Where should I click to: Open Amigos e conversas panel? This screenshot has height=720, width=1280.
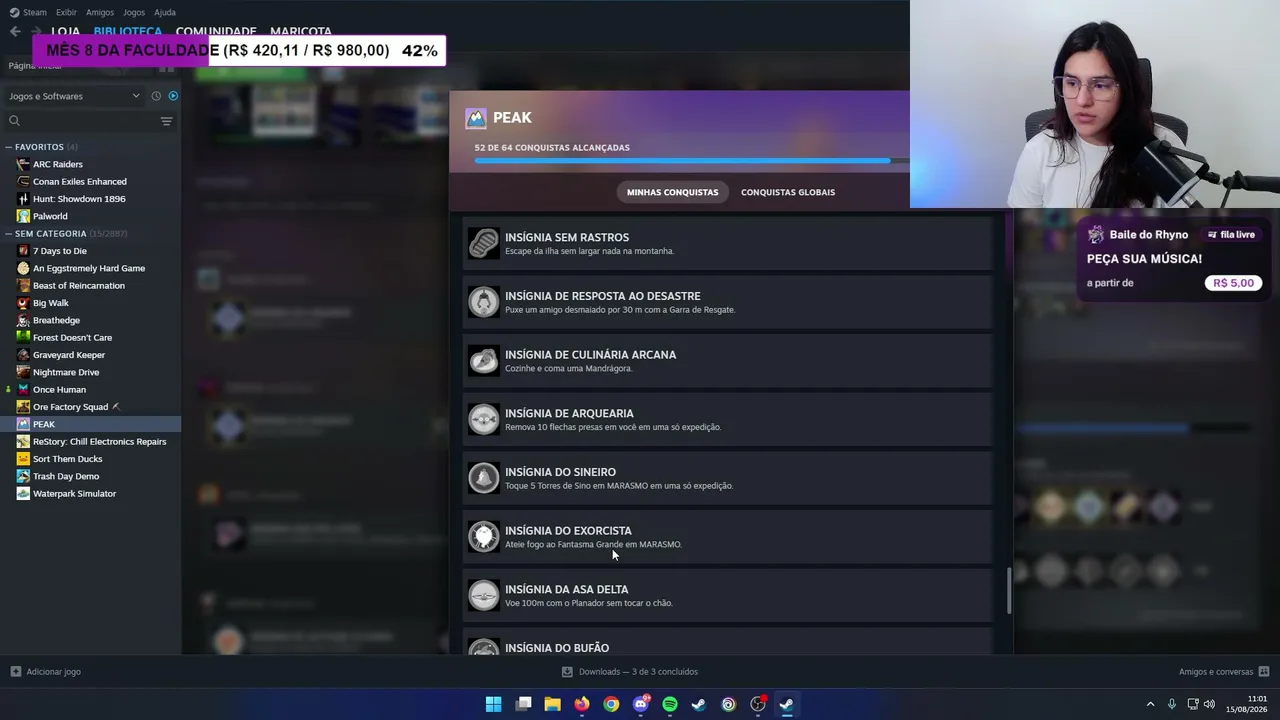tap(1224, 672)
